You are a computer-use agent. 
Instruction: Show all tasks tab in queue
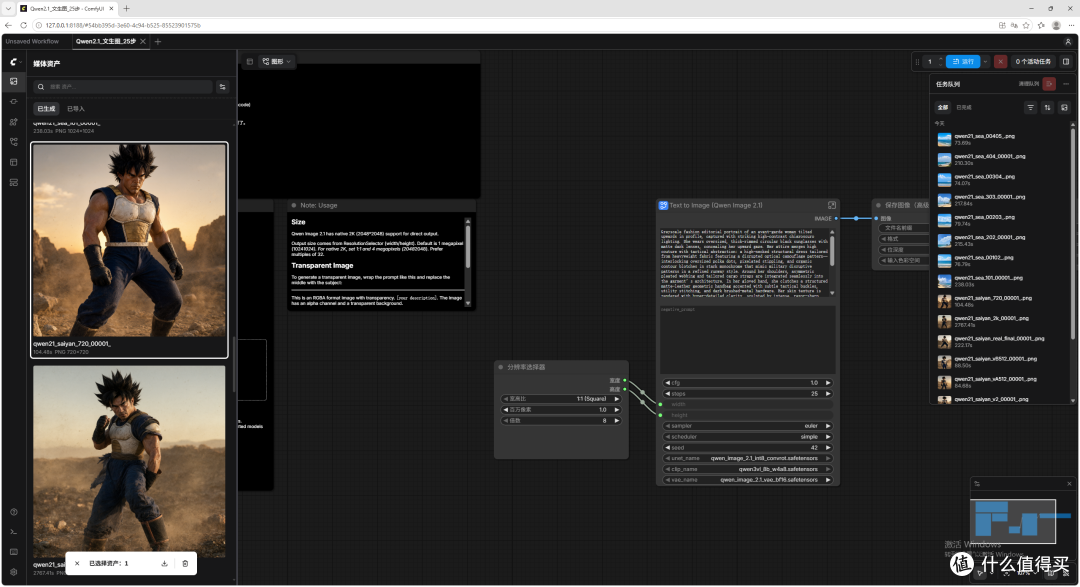click(x=942, y=107)
